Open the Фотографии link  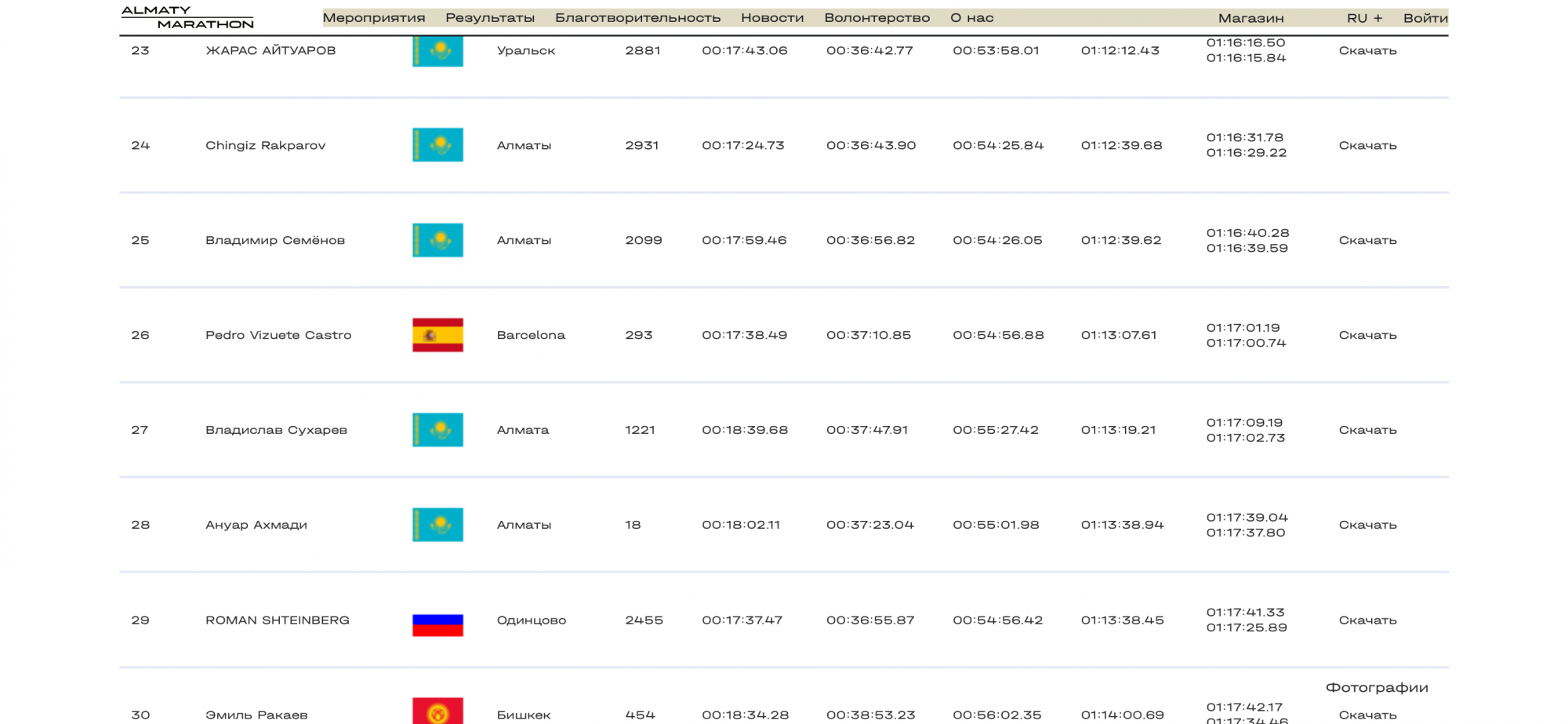coord(1376,688)
